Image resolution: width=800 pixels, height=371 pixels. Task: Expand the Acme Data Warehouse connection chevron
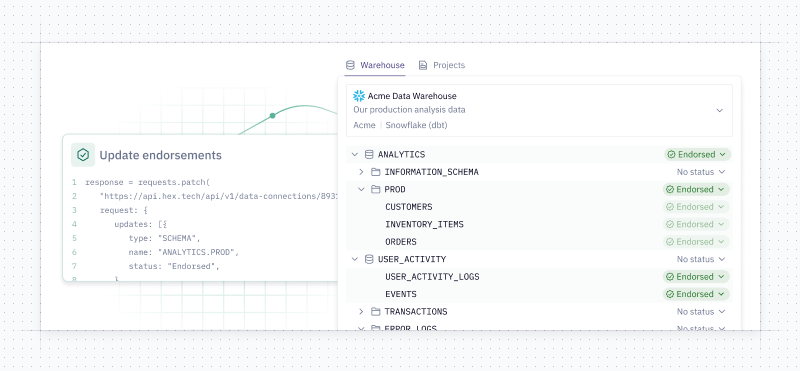point(719,110)
